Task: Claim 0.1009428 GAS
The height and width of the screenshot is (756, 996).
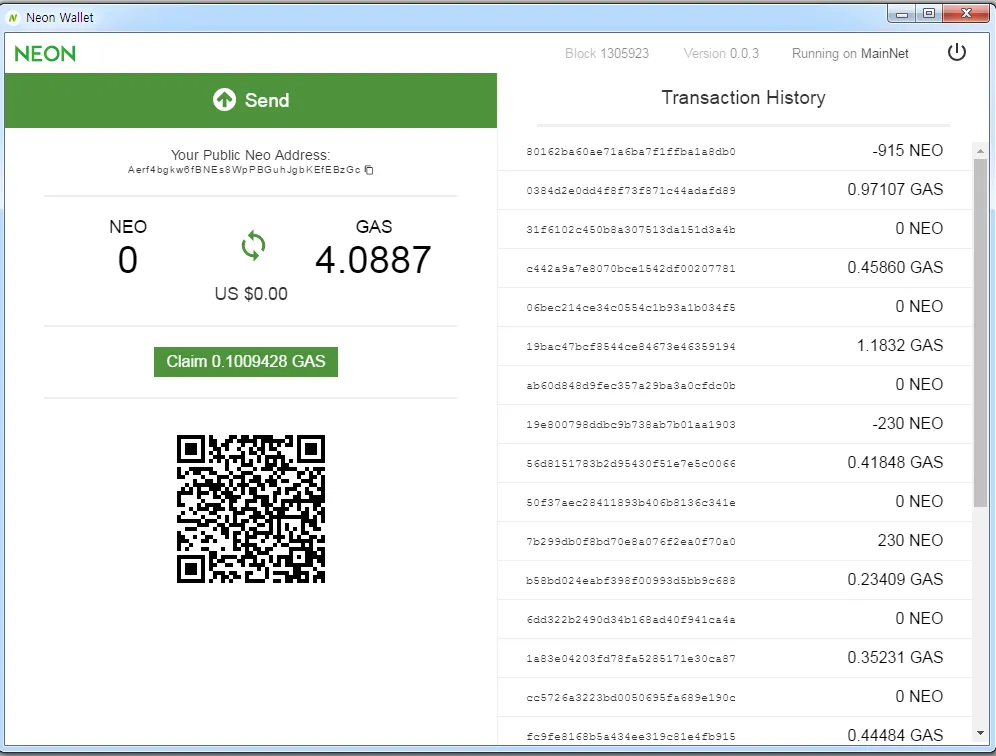Action: coord(246,361)
